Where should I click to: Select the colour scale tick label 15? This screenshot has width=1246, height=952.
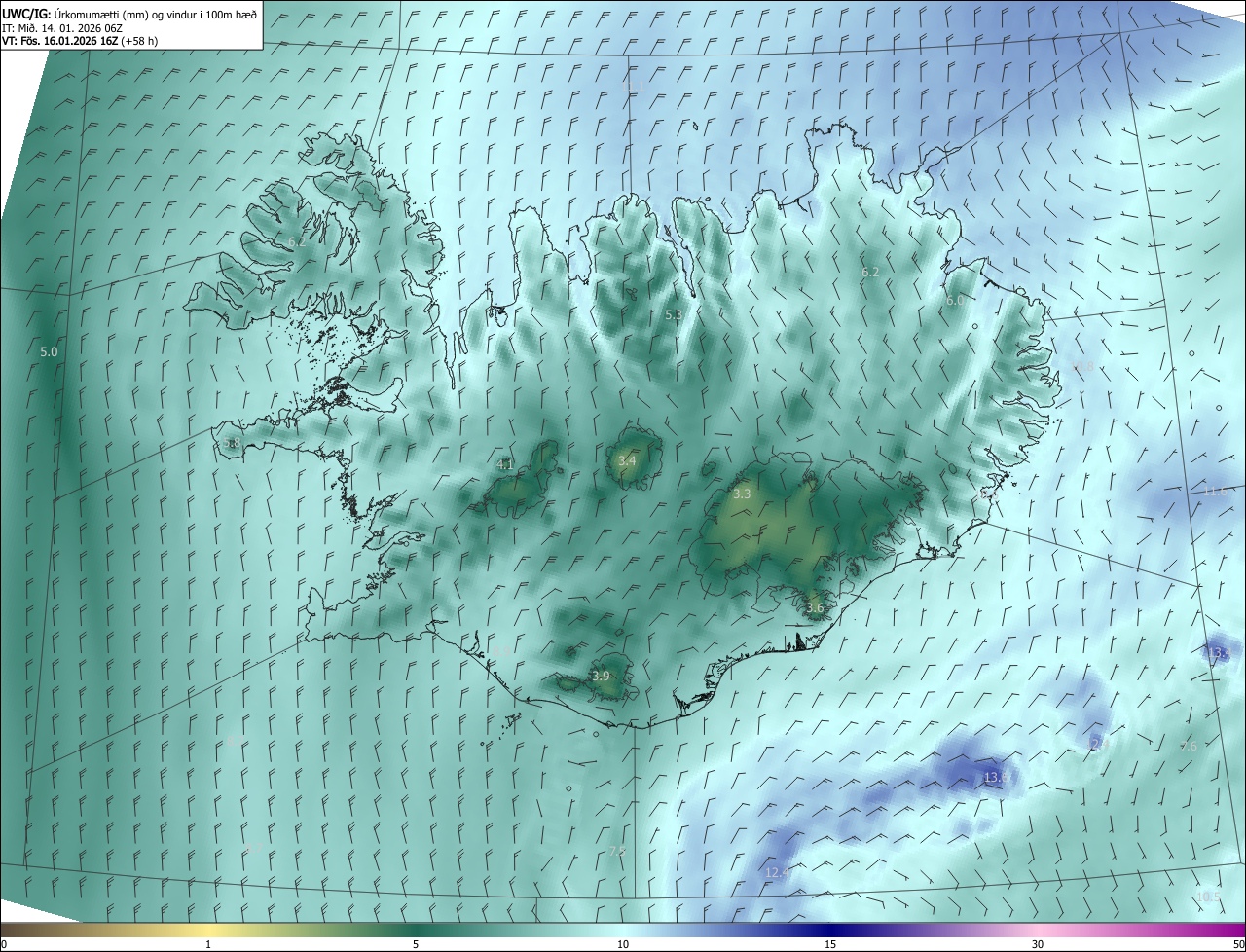[830, 944]
